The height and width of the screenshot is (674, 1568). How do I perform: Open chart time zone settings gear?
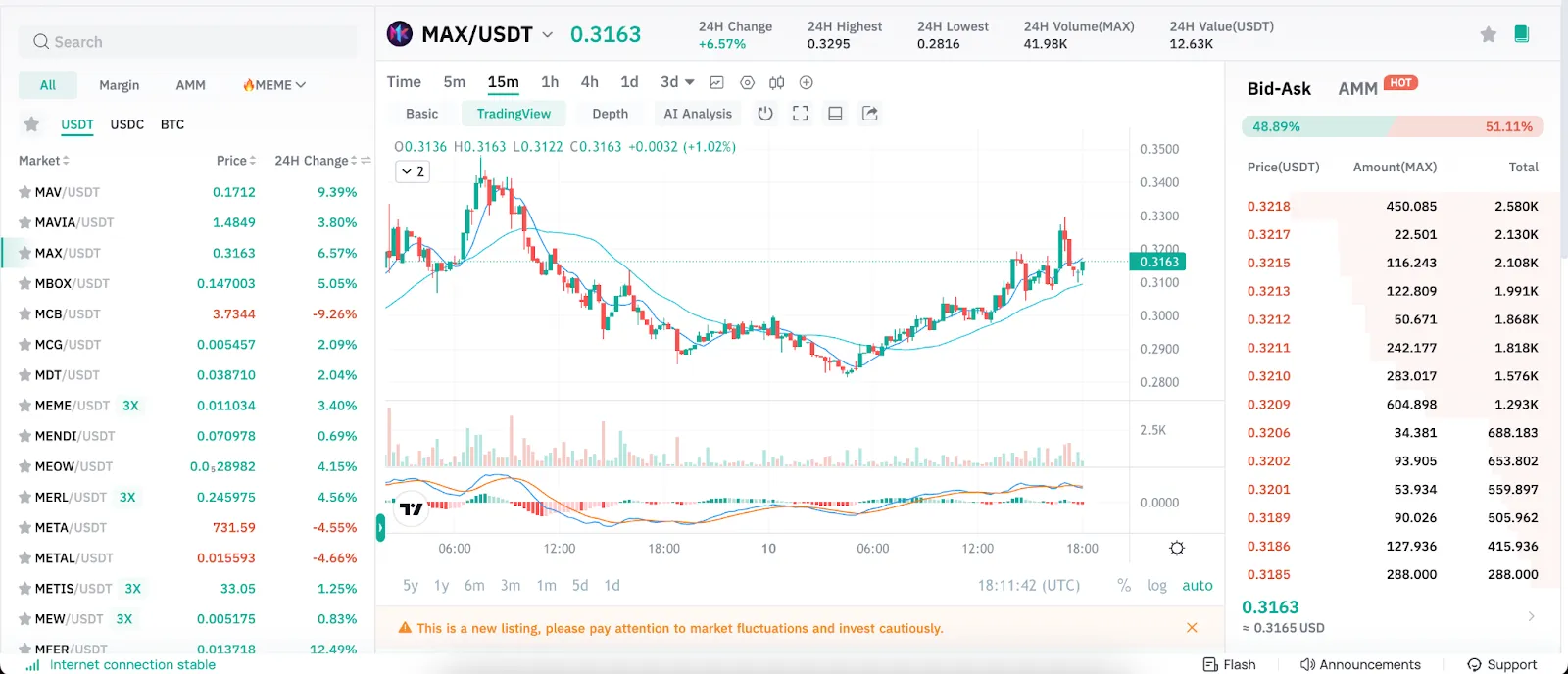pos(1177,549)
